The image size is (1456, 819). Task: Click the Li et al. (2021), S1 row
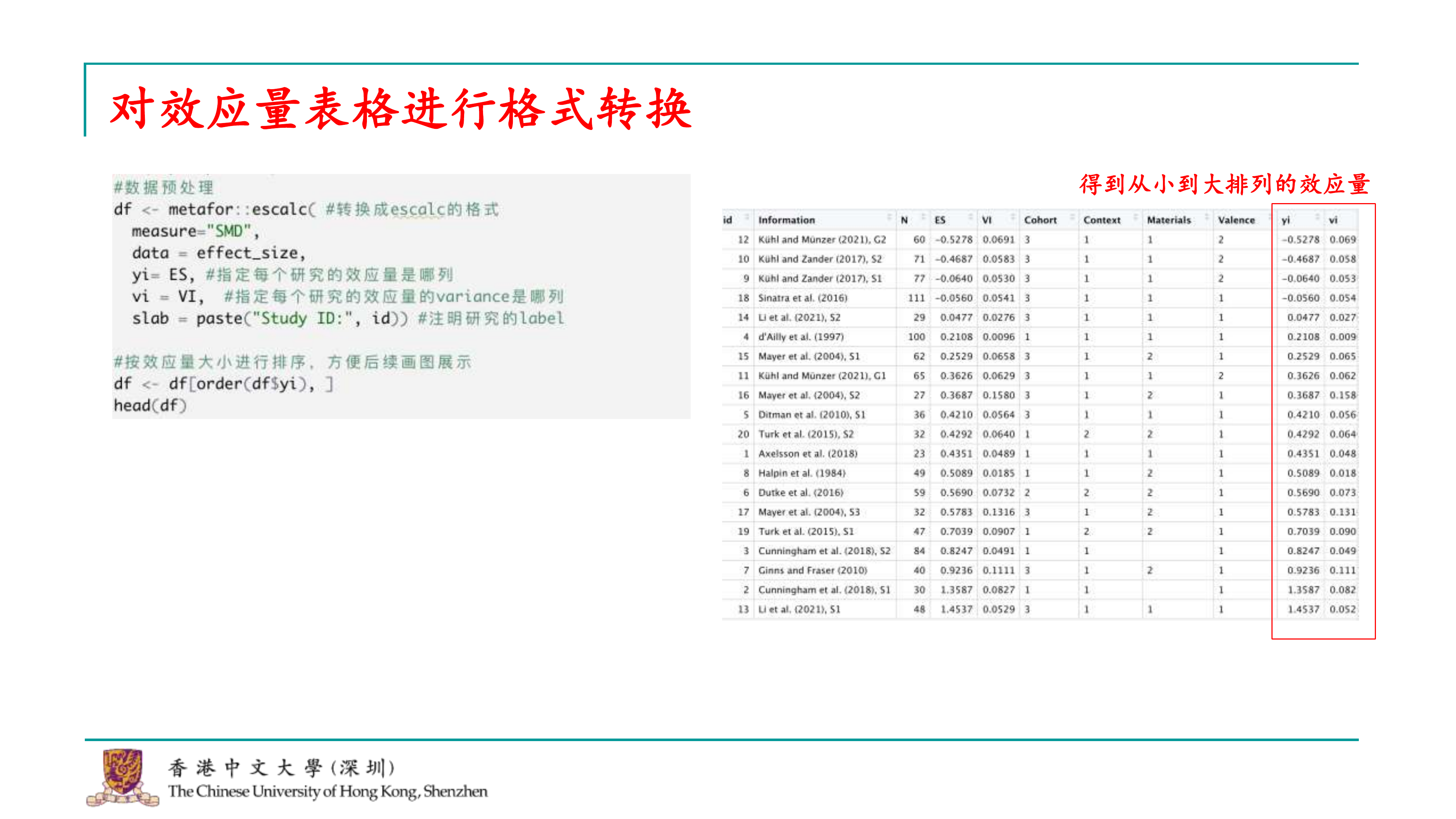pos(799,609)
